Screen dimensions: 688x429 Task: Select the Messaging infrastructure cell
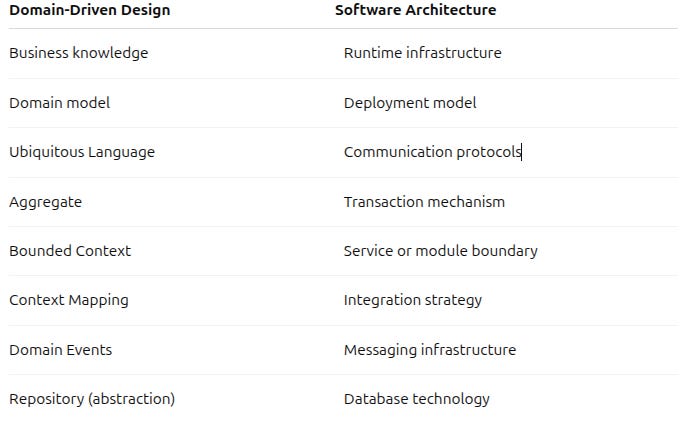tap(430, 350)
